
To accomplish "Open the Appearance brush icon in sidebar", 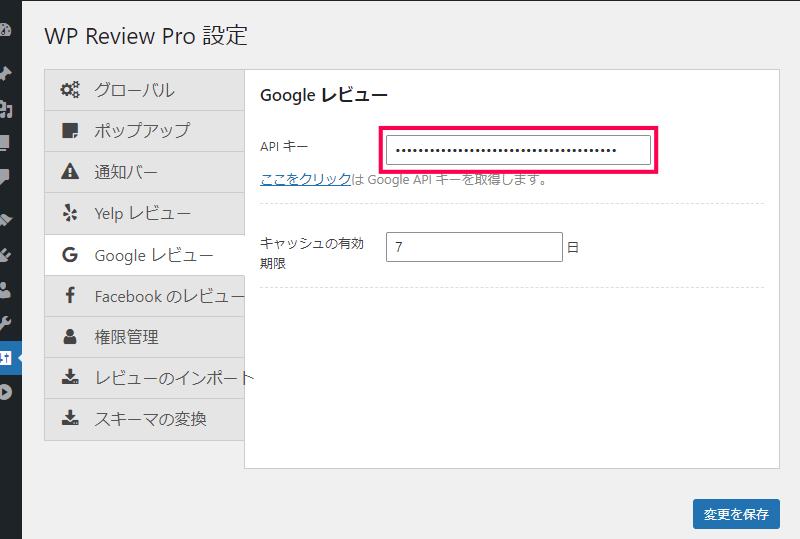I will pyautogui.click(x=5, y=219).
